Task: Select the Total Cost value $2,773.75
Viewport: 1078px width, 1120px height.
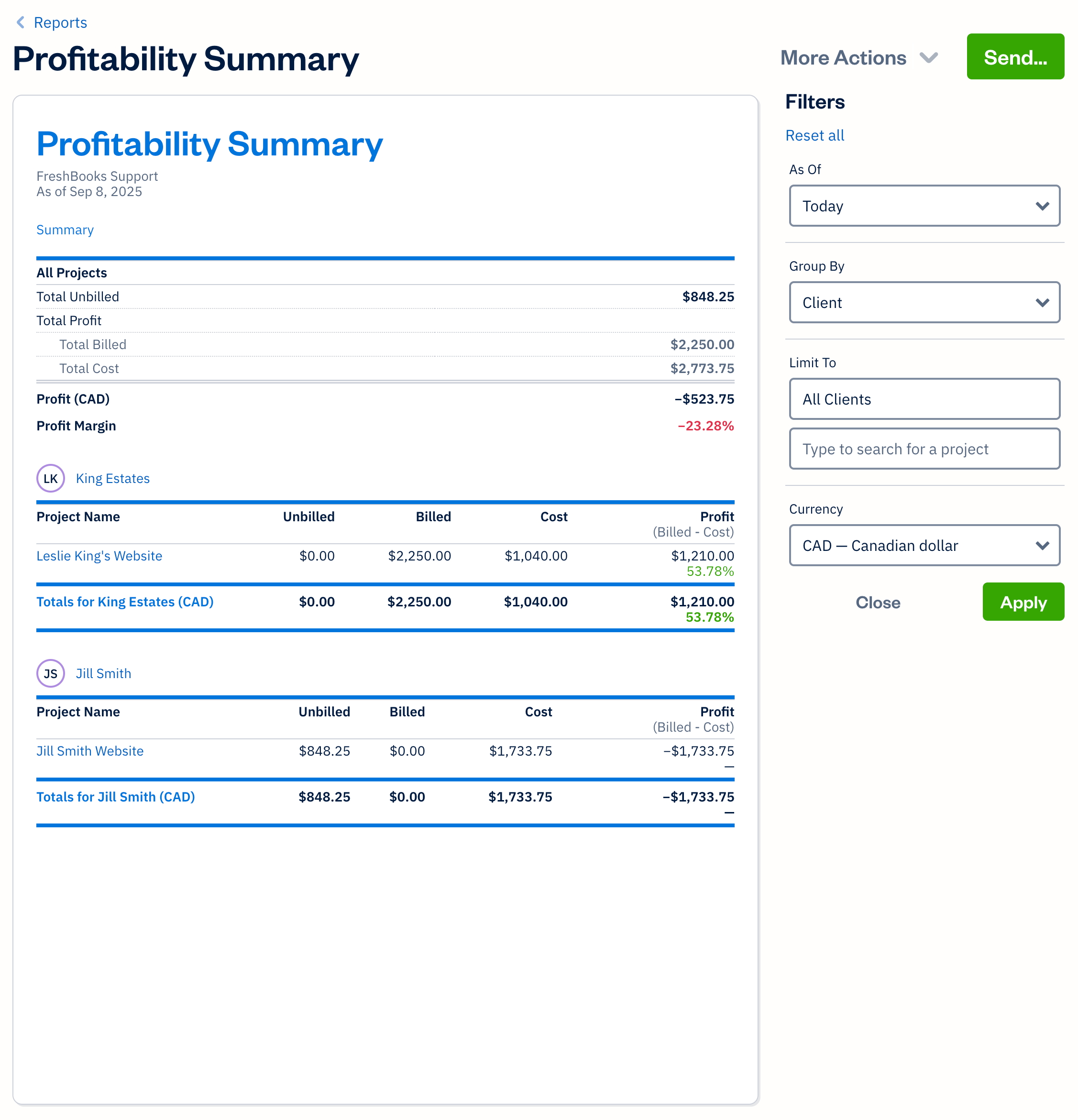Action: coord(702,369)
